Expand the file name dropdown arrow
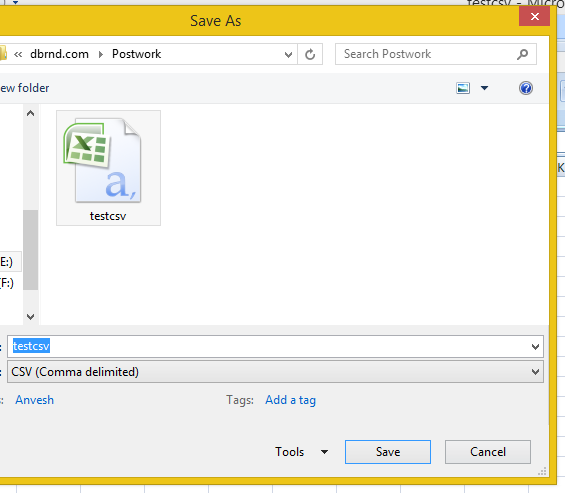Image resolution: width=565 pixels, height=493 pixels. 535,347
